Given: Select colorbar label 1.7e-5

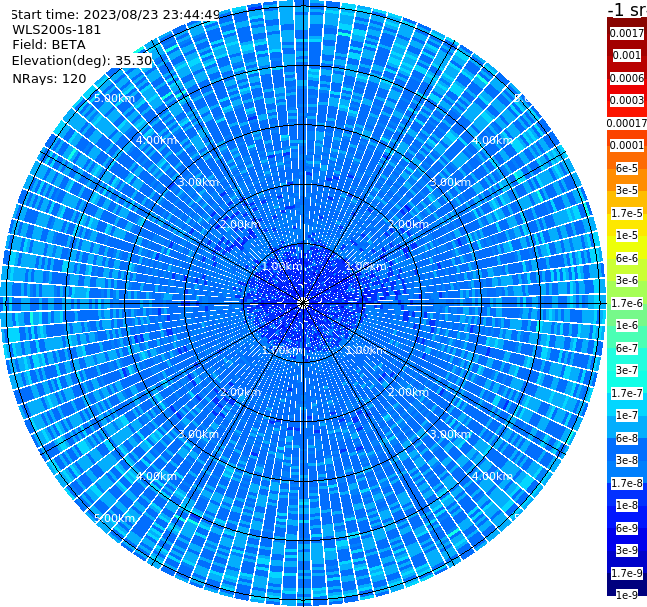Looking at the screenshot, I should coord(627,213).
